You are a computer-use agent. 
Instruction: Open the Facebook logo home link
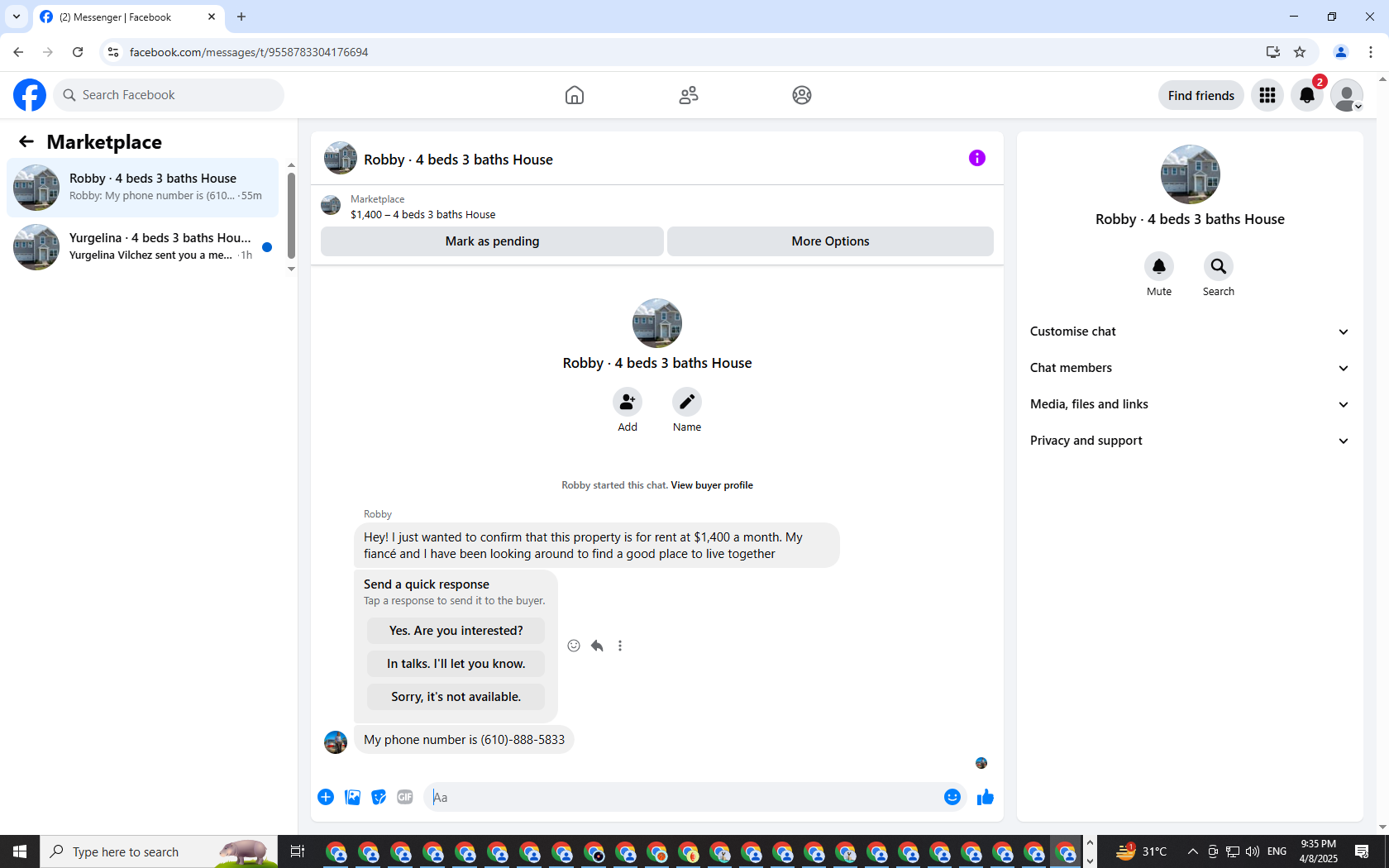[30, 95]
